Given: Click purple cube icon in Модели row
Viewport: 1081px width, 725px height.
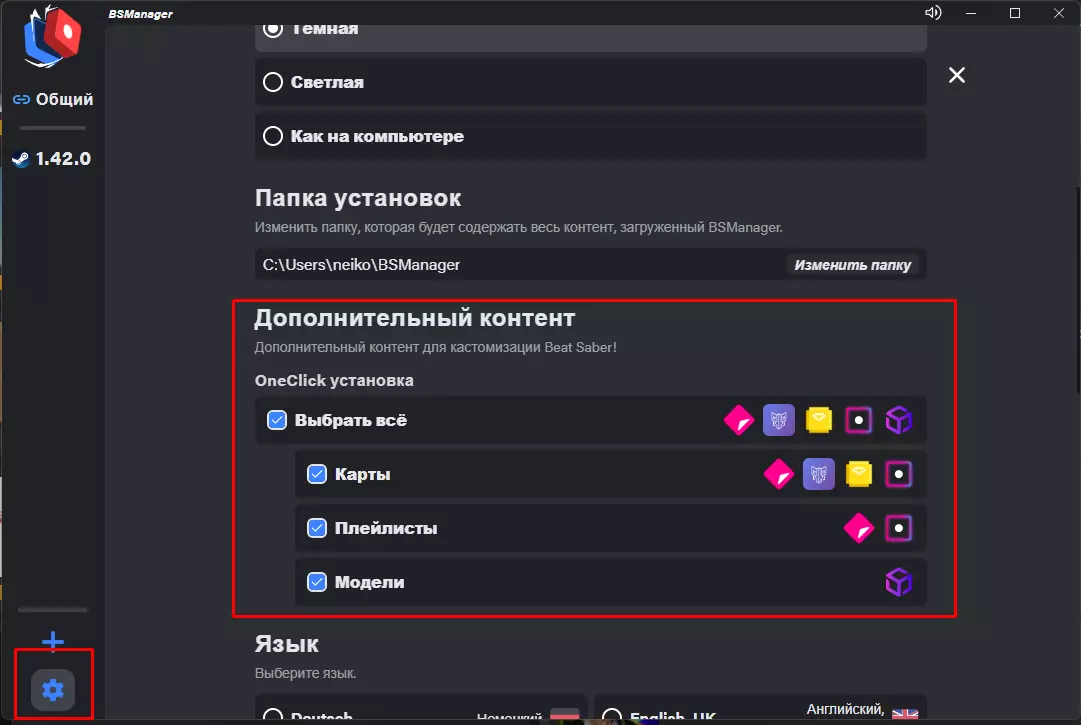Looking at the screenshot, I should click(x=899, y=582).
